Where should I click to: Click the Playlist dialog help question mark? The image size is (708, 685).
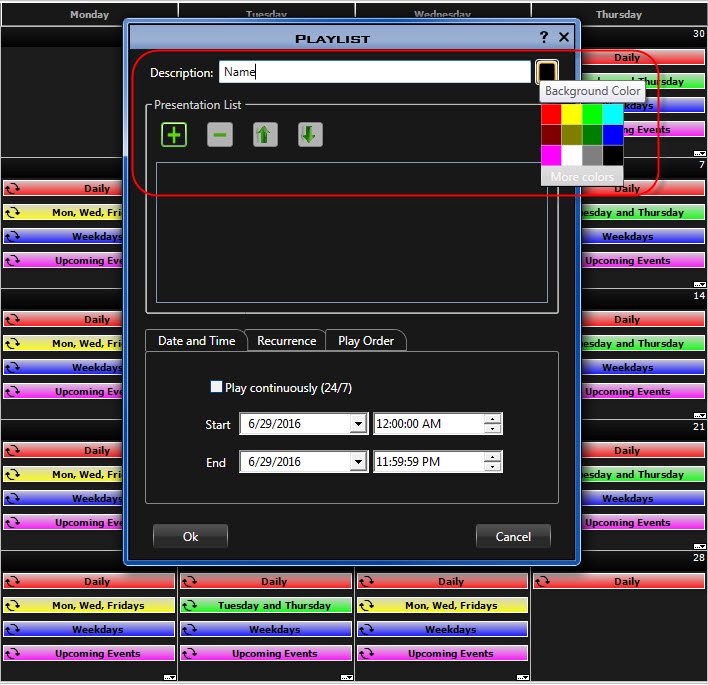(x=544, y=37)
